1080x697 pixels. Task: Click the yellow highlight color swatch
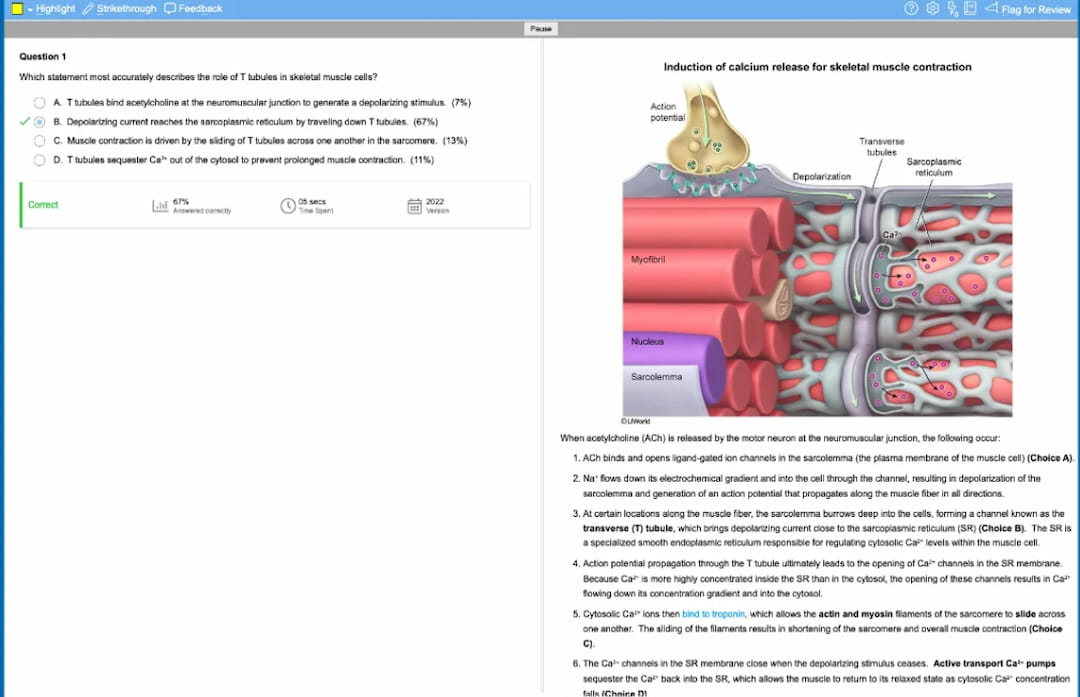pyautogui.click(x=18, y=9)
